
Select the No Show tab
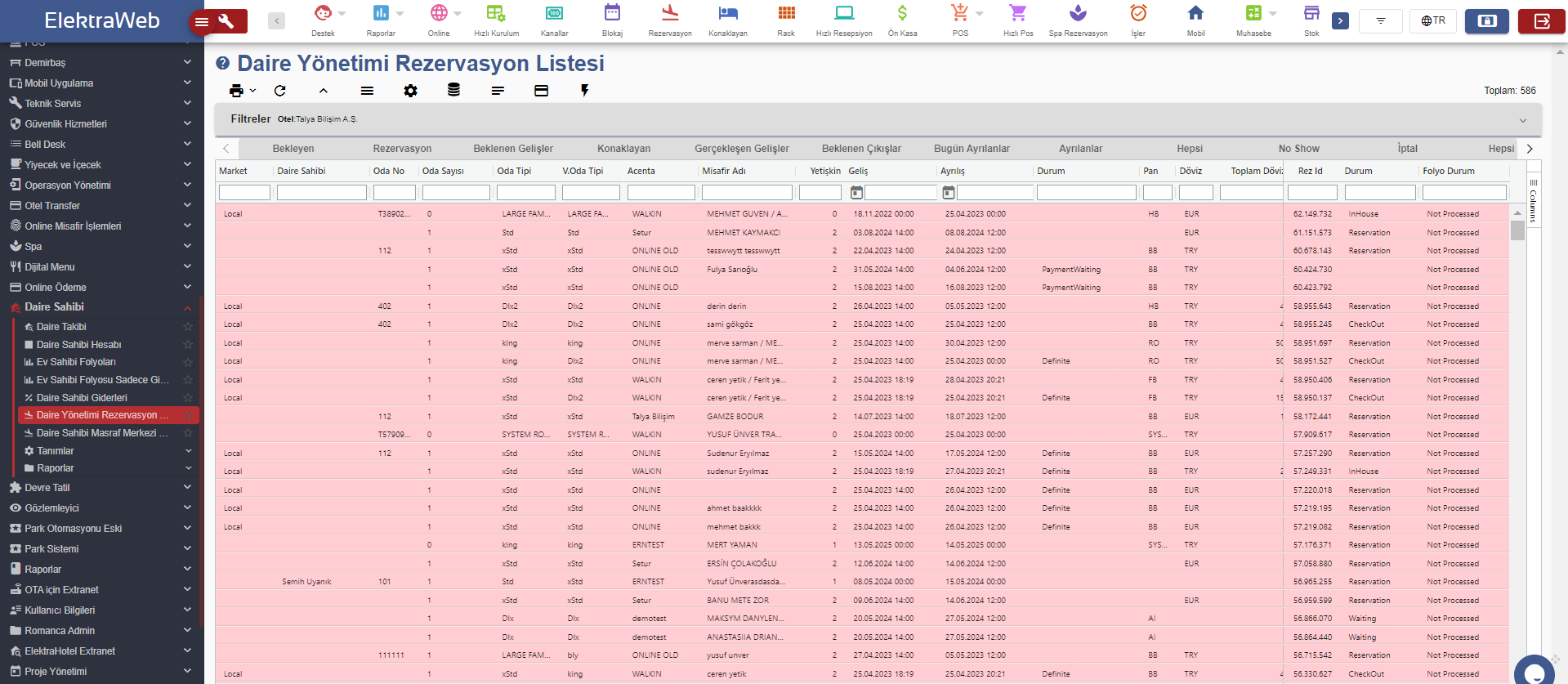coord(1298,149)
